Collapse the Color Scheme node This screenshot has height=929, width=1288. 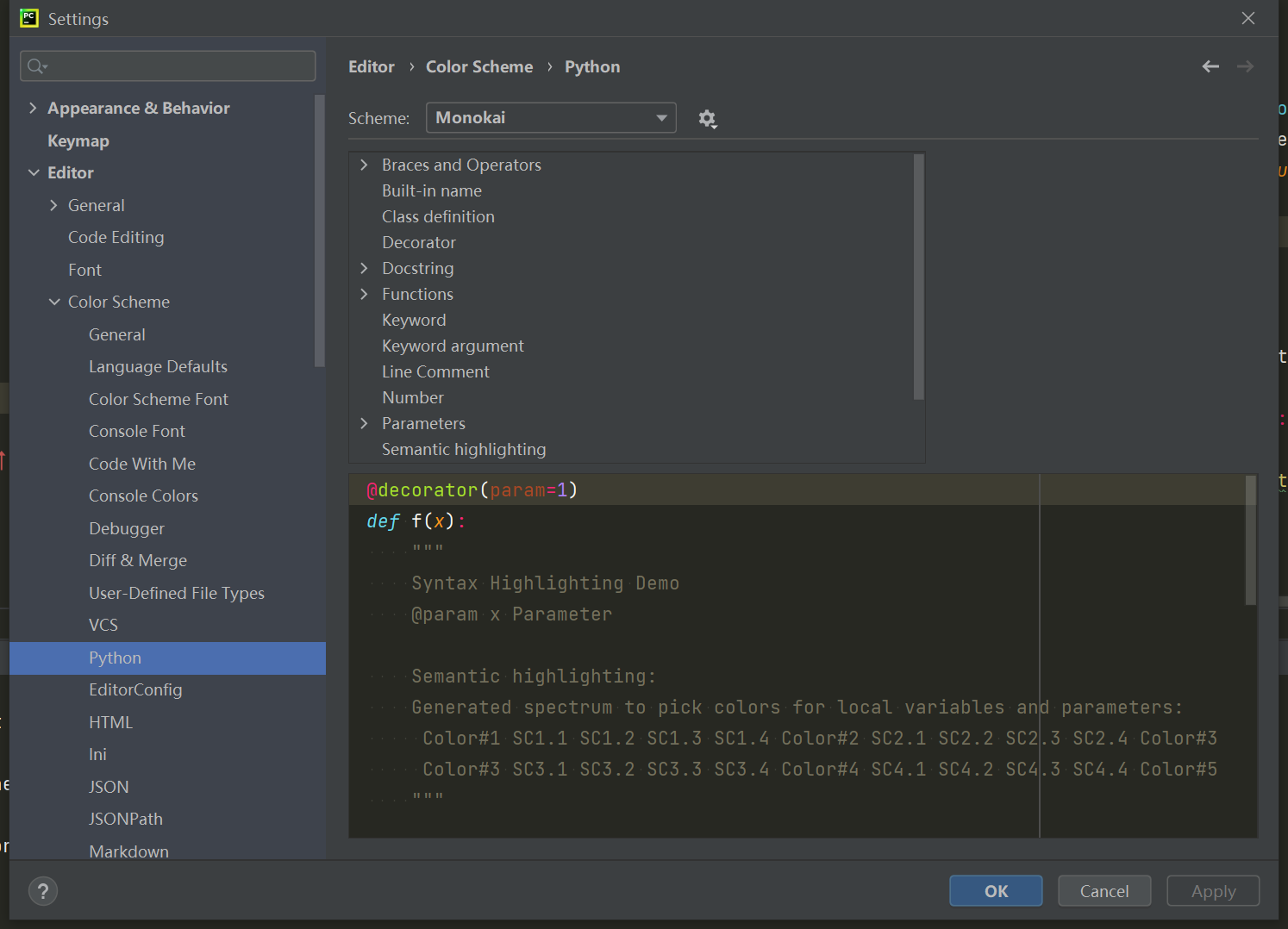[54, 302]
